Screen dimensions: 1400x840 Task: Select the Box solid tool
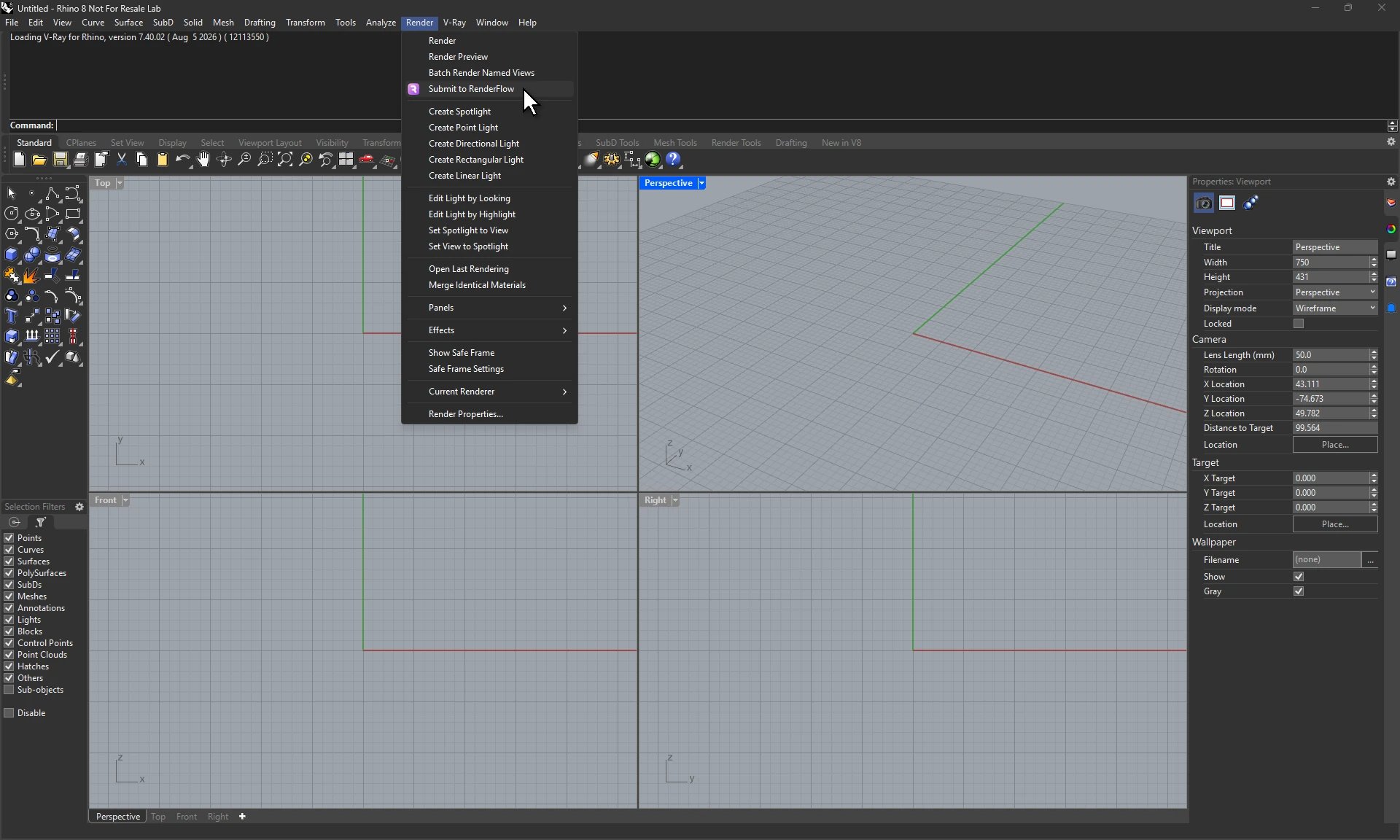(12, 255)
